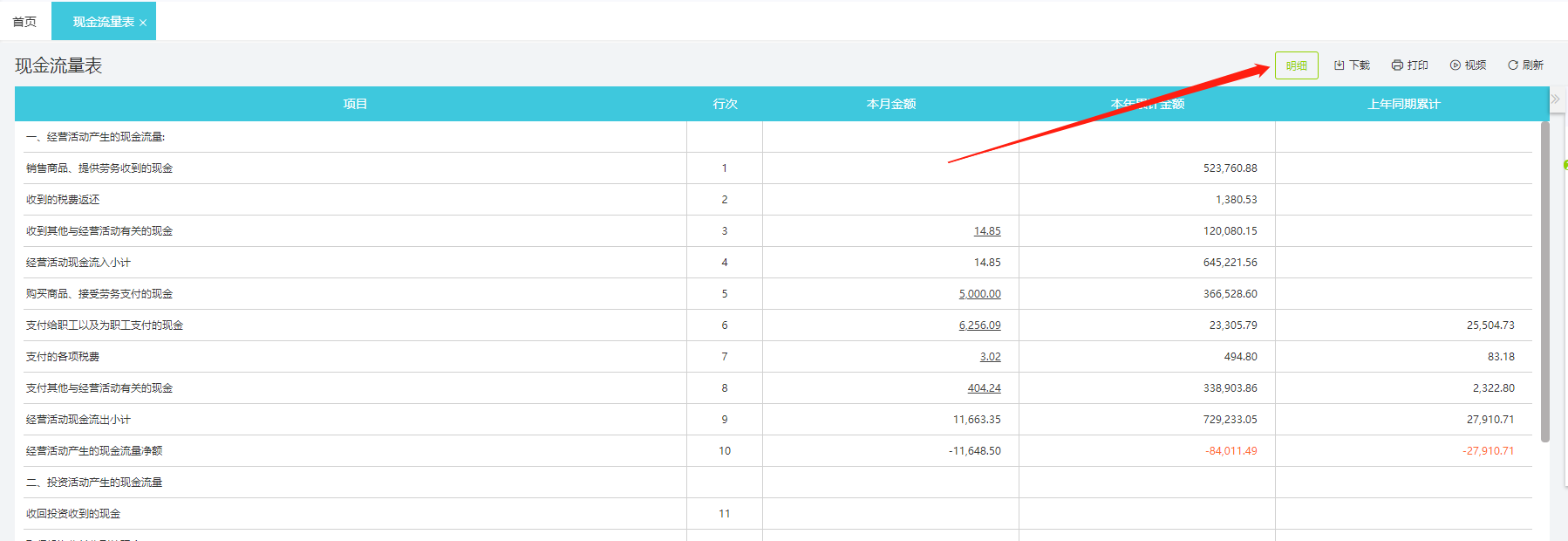Image resolution: width=1568 pixels, height=541 pixels.
Task: Click the 本月金额 column header
Action: click(891, 104)
